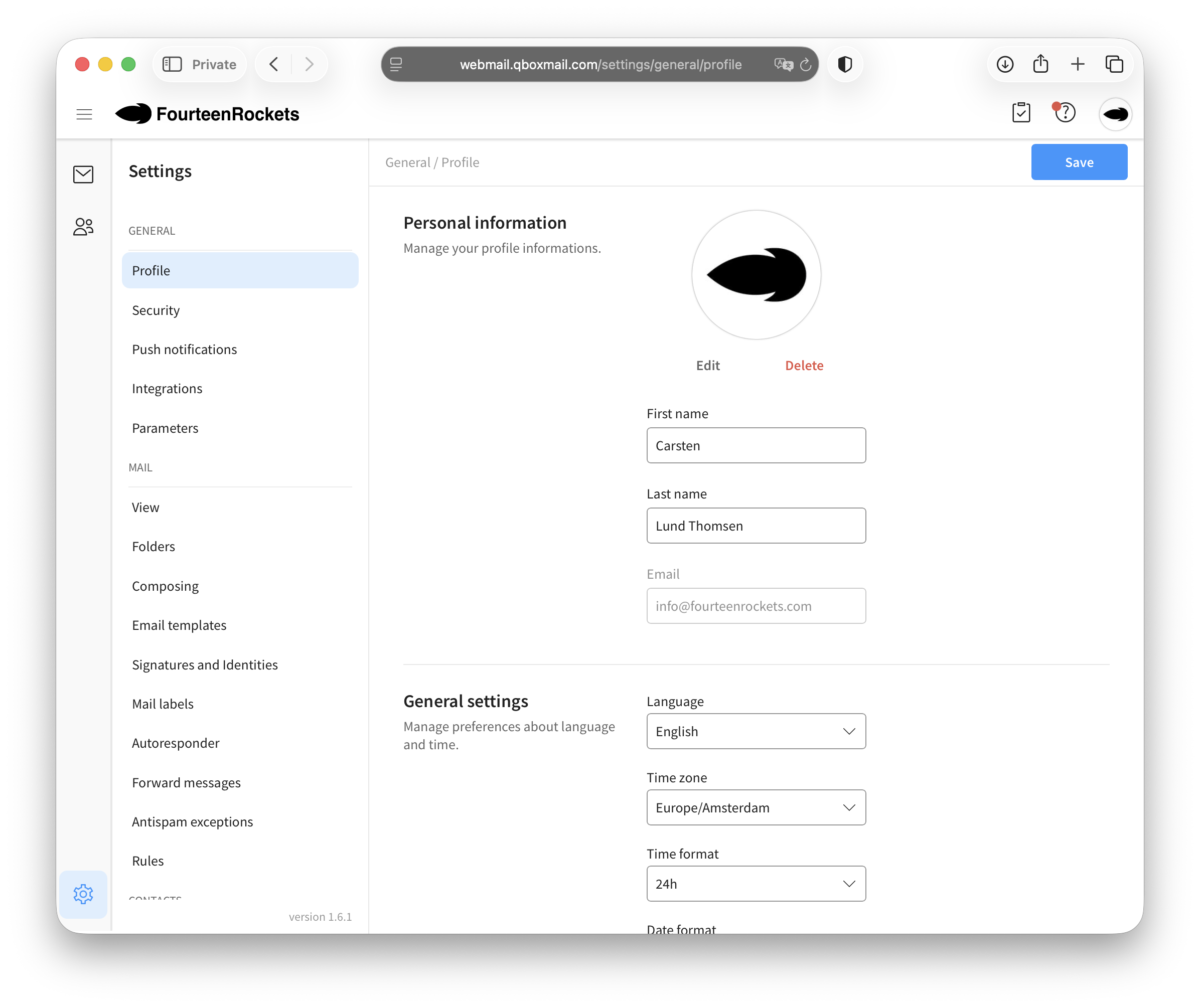Click the Personal information heading
Viewport: 1200px width, 1008px height.
click(x=485, y=223)
